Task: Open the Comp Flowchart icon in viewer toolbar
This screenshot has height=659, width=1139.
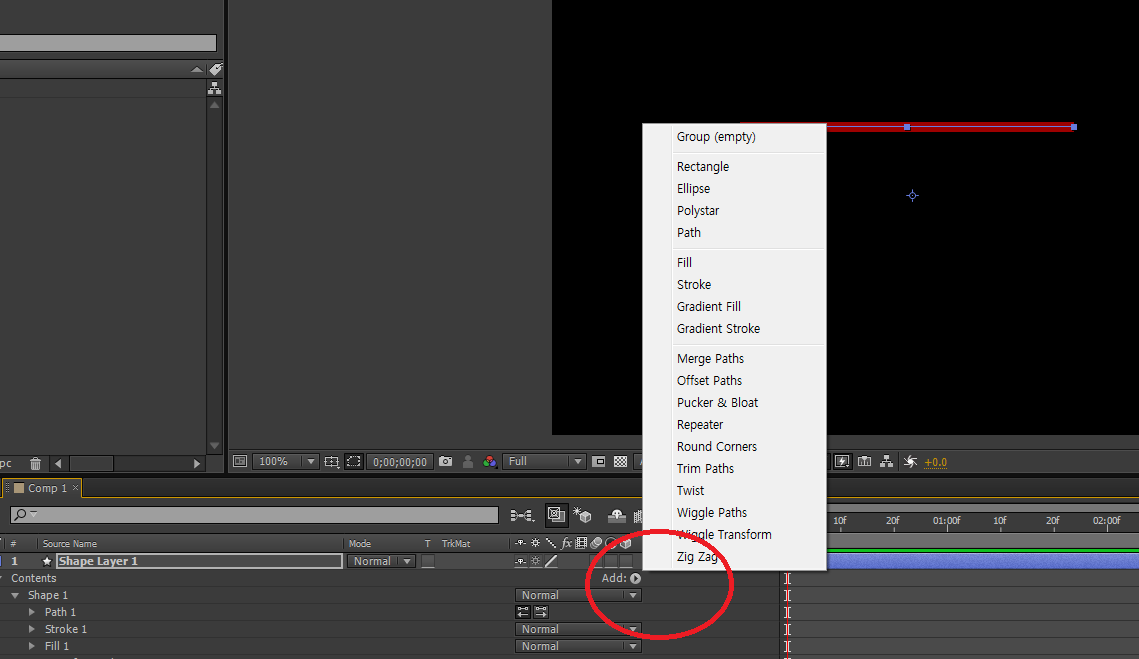Action: 886,461
